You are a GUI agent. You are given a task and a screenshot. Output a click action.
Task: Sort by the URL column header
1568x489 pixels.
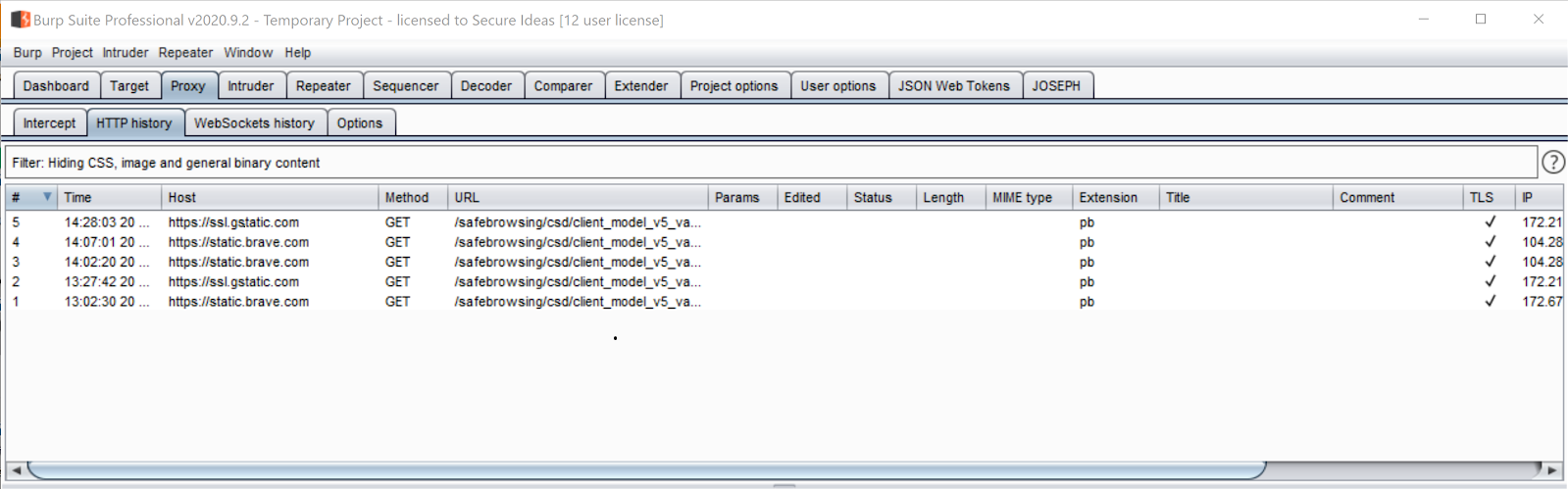(x=578, y=197)
